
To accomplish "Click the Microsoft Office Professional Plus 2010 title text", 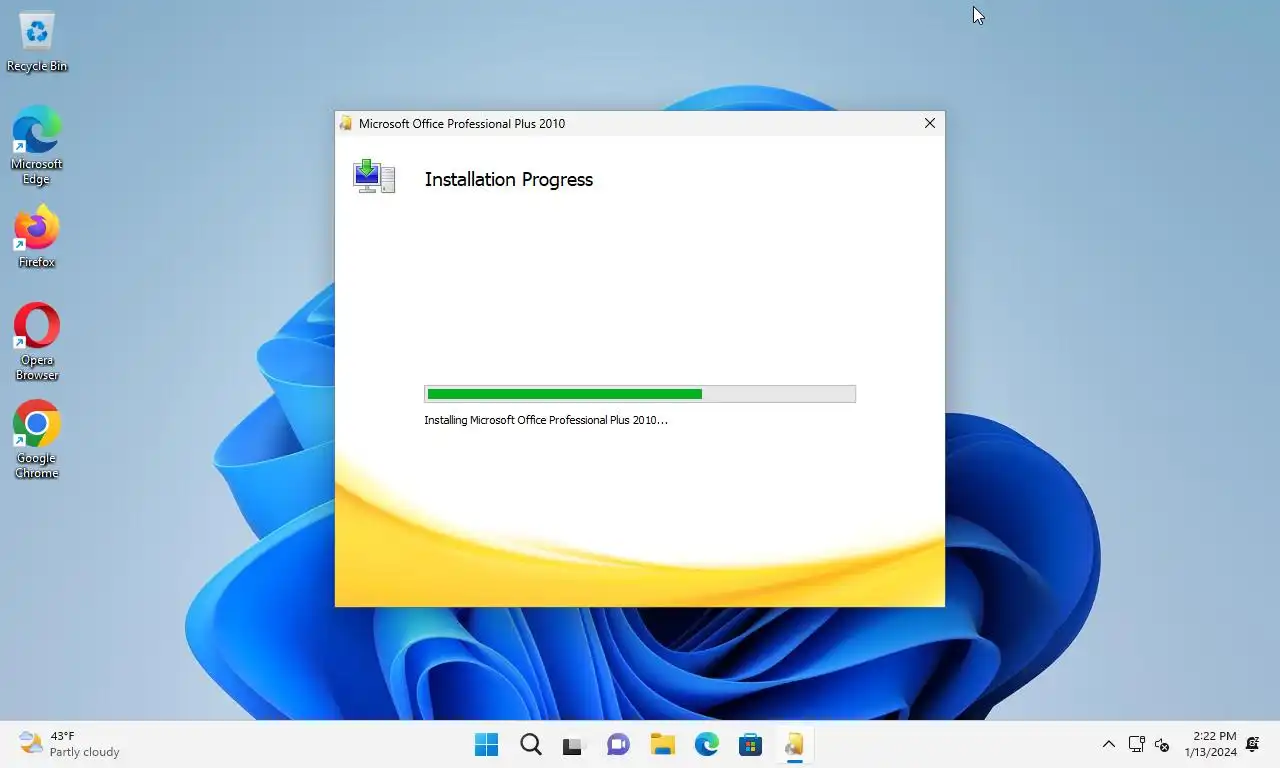I will (x=462, y=124).
